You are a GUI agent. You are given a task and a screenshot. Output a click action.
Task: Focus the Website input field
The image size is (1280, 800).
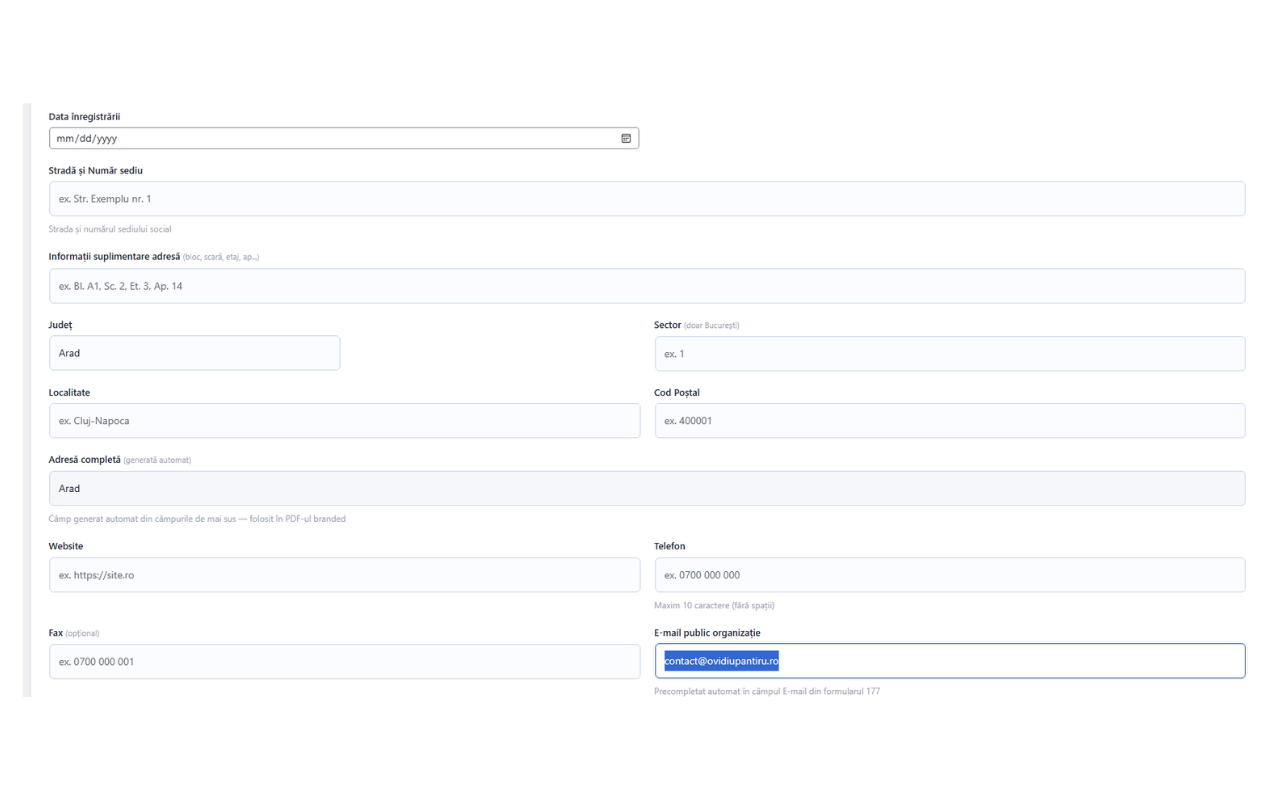pyautogui.click(x=344, y=575)
